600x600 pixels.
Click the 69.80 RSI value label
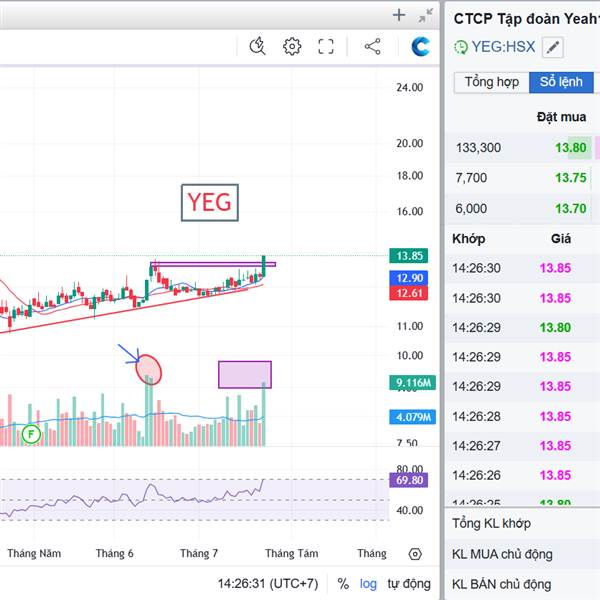tap(408, 480)
